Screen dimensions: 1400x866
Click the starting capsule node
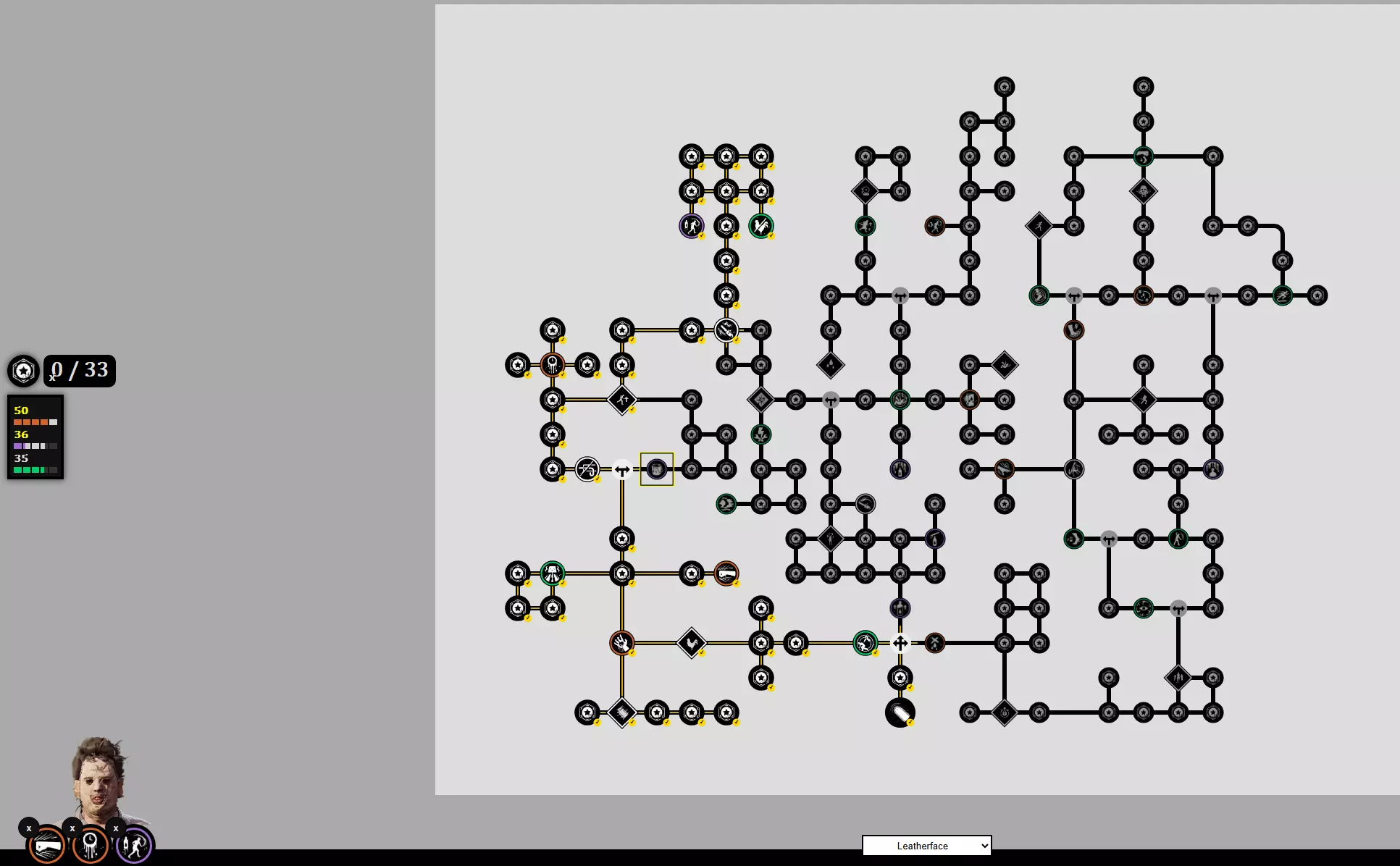pos(900,712)
